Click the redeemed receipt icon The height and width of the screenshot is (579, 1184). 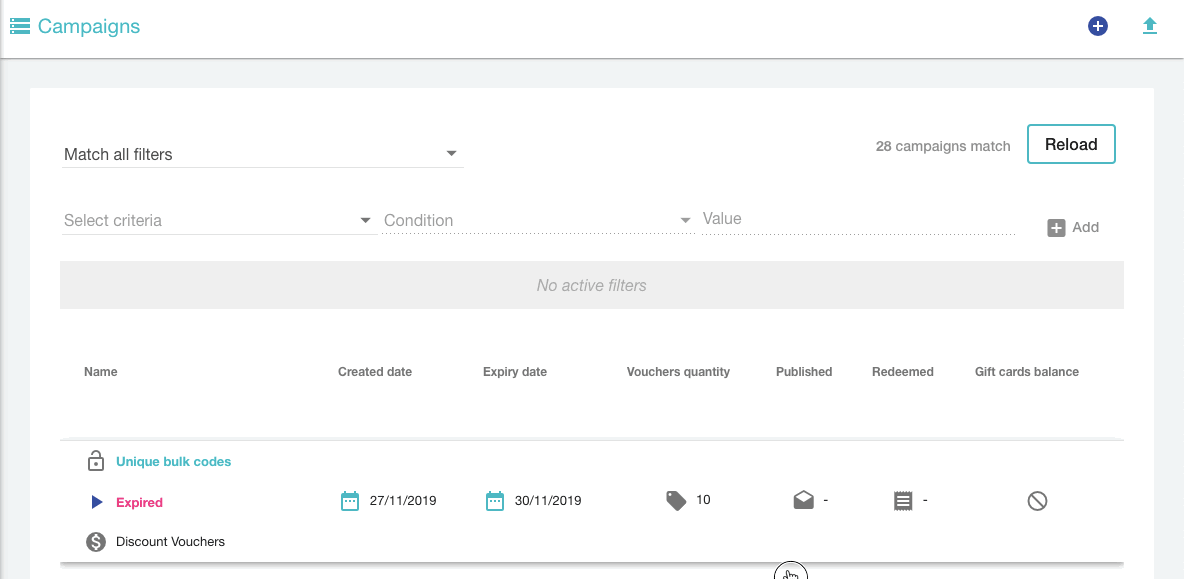click(x=904, y=501)
